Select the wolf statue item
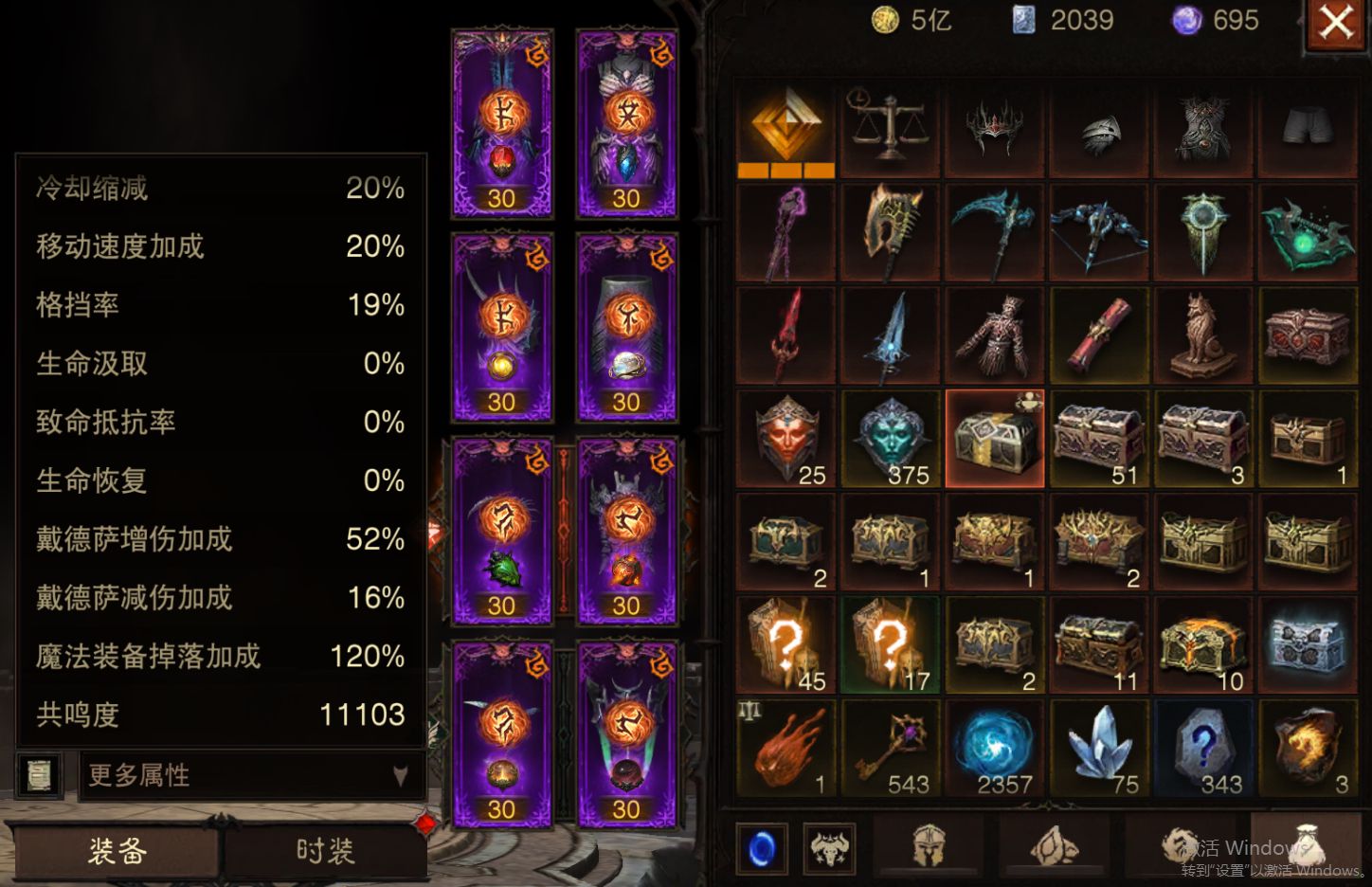 coord(1202,335)
